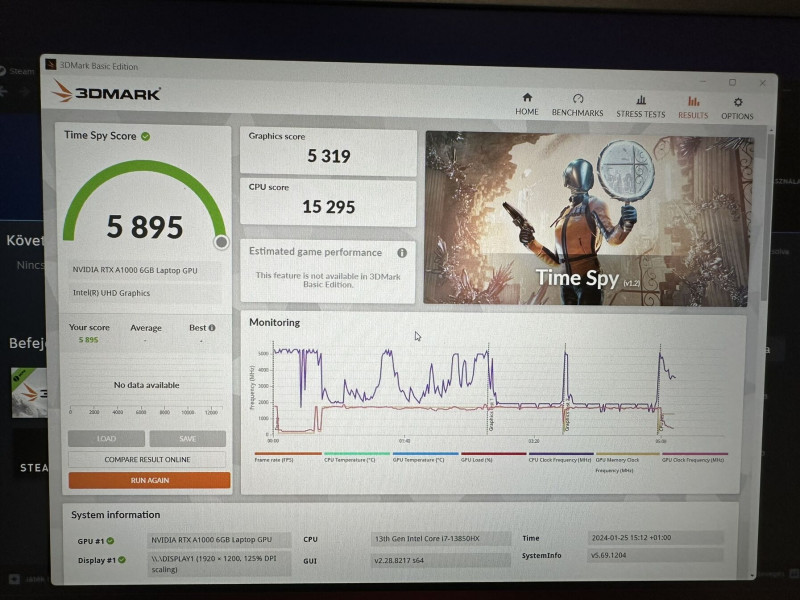The width and height of the screenshot is (800, 600).
Task: Select the HOME menu label
Action: [x=527, y=111]
